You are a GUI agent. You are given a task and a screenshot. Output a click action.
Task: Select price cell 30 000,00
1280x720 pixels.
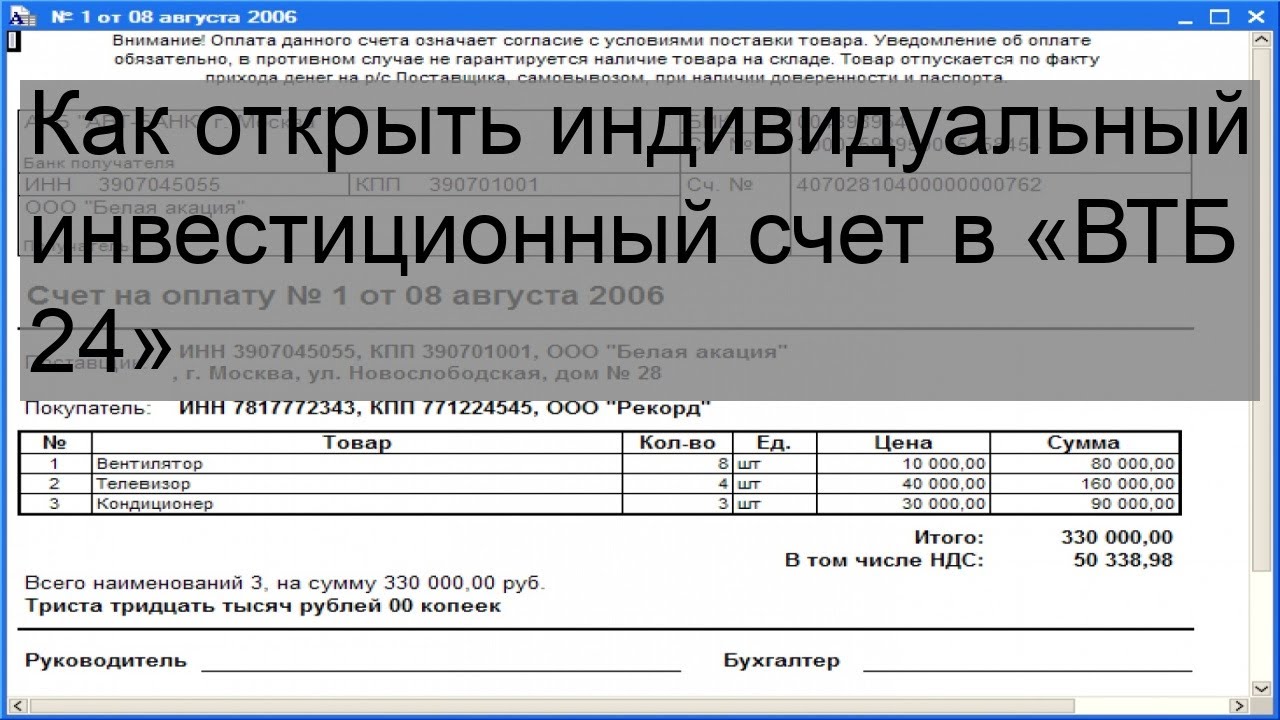pos(903,504)
